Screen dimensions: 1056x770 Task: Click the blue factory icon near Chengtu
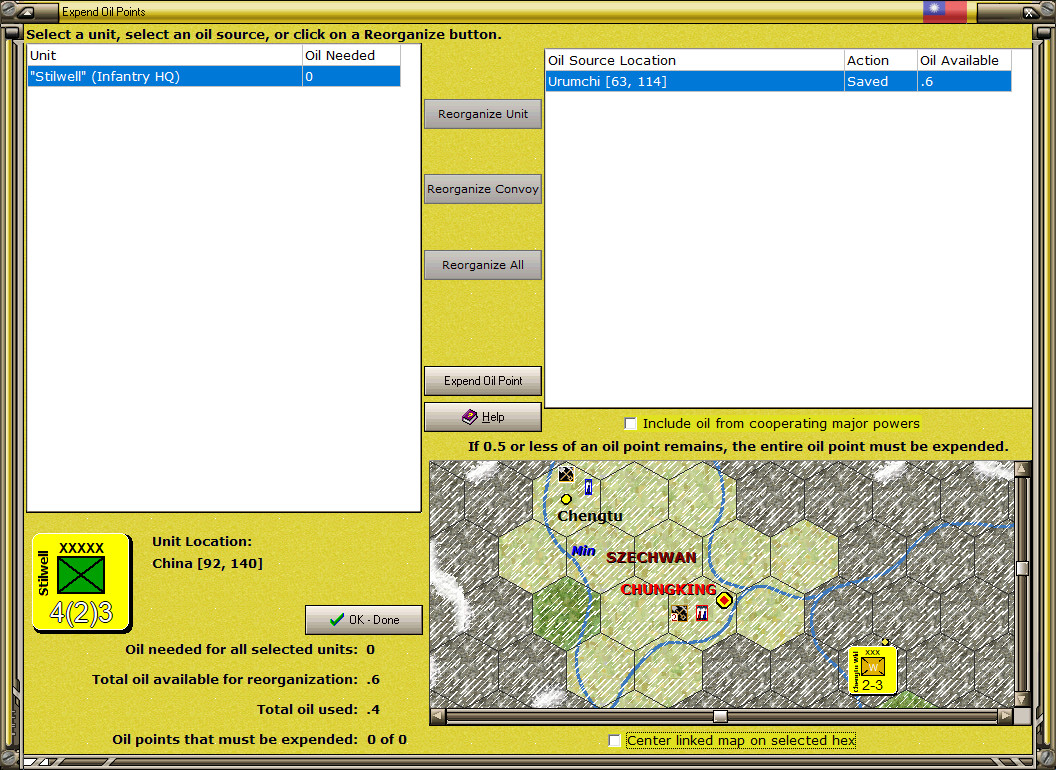[588, 486]
